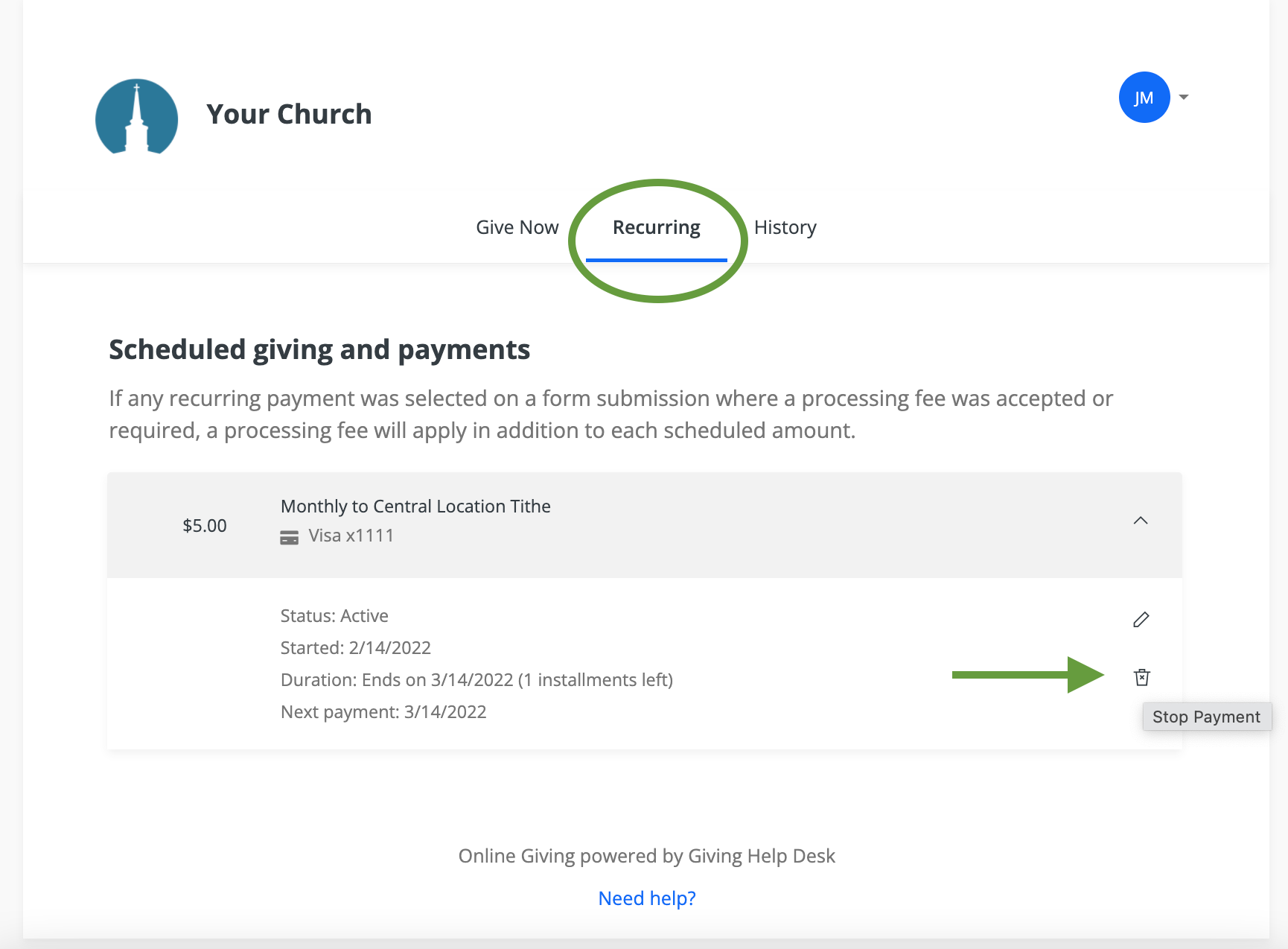
Task: Click the trash icon to stop payment
Action: click(x=1141, y=677)
